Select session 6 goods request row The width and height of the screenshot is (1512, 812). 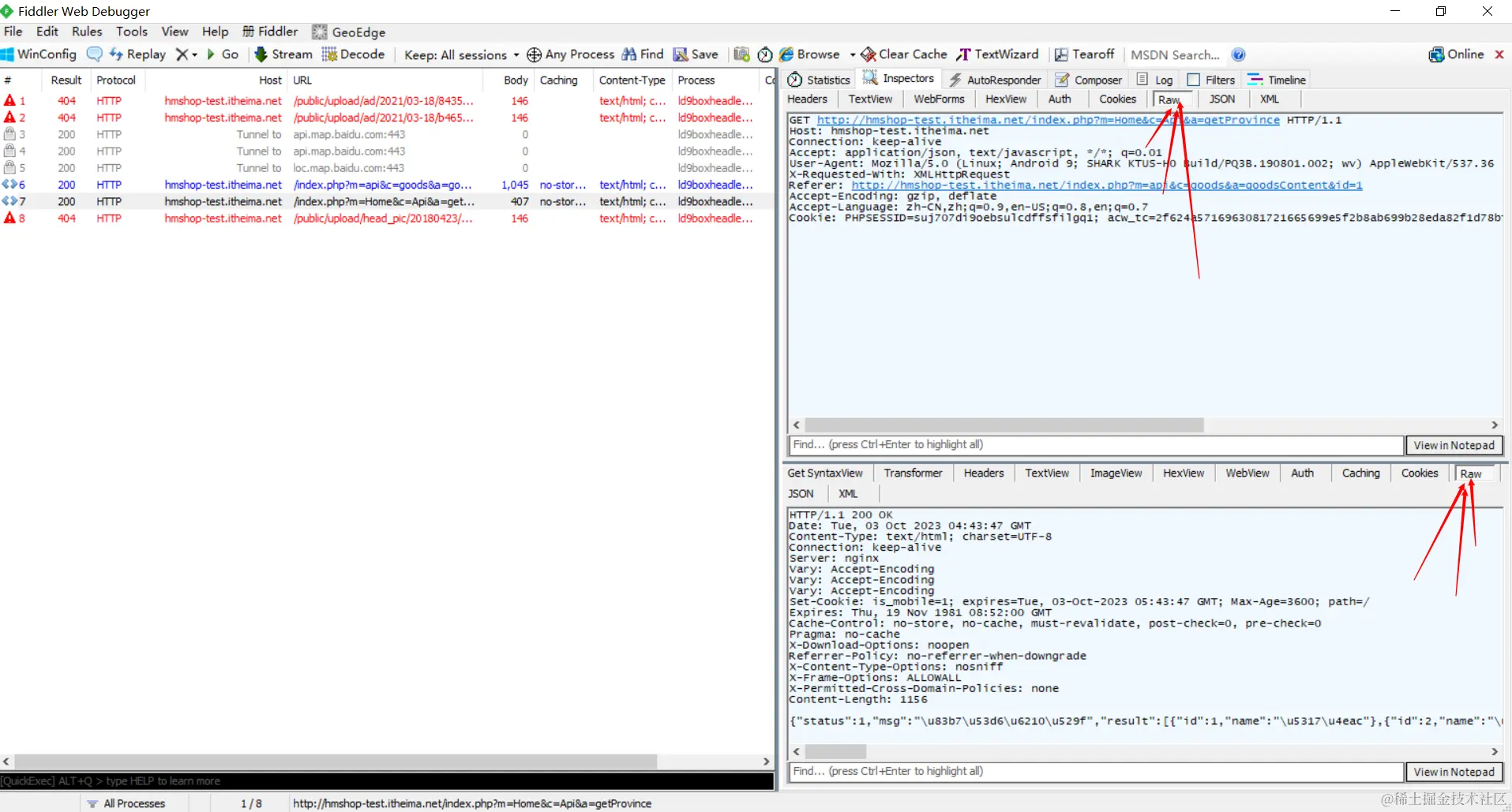[387, 185]
